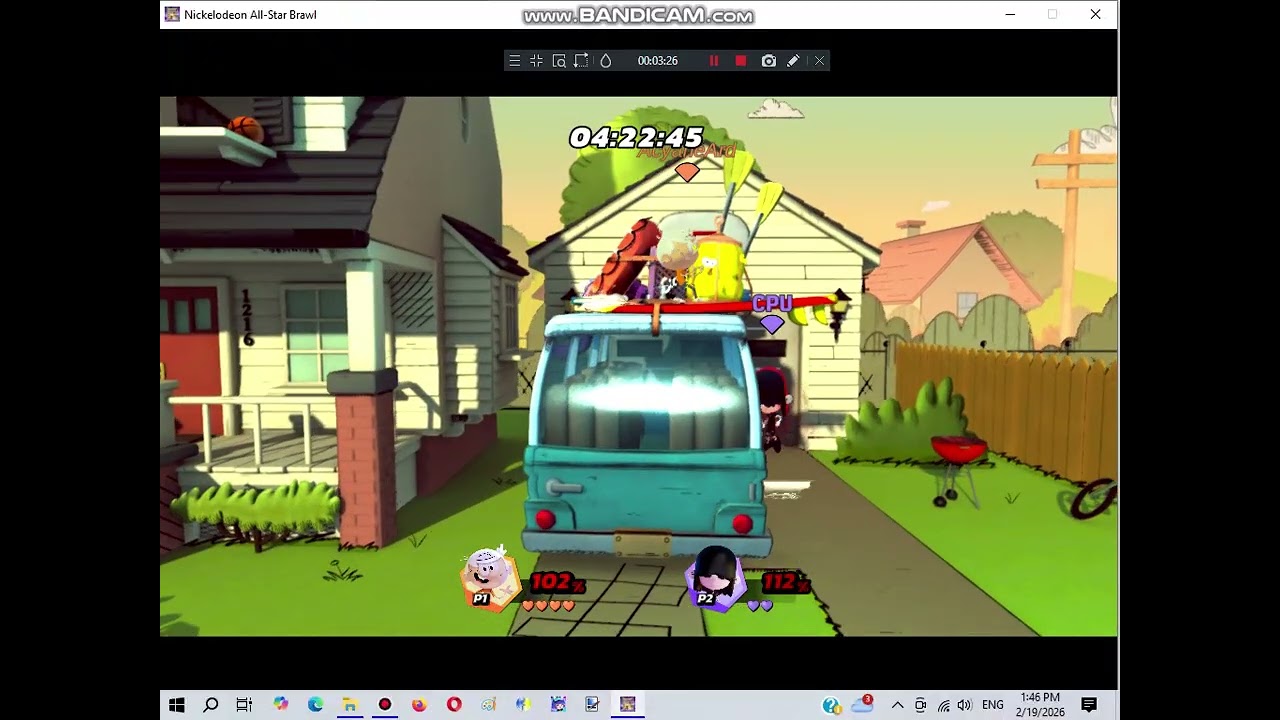Click the water drop icon in Bandicam bar
This screenshot has width=1280, height=720.
tap(605, 61)
